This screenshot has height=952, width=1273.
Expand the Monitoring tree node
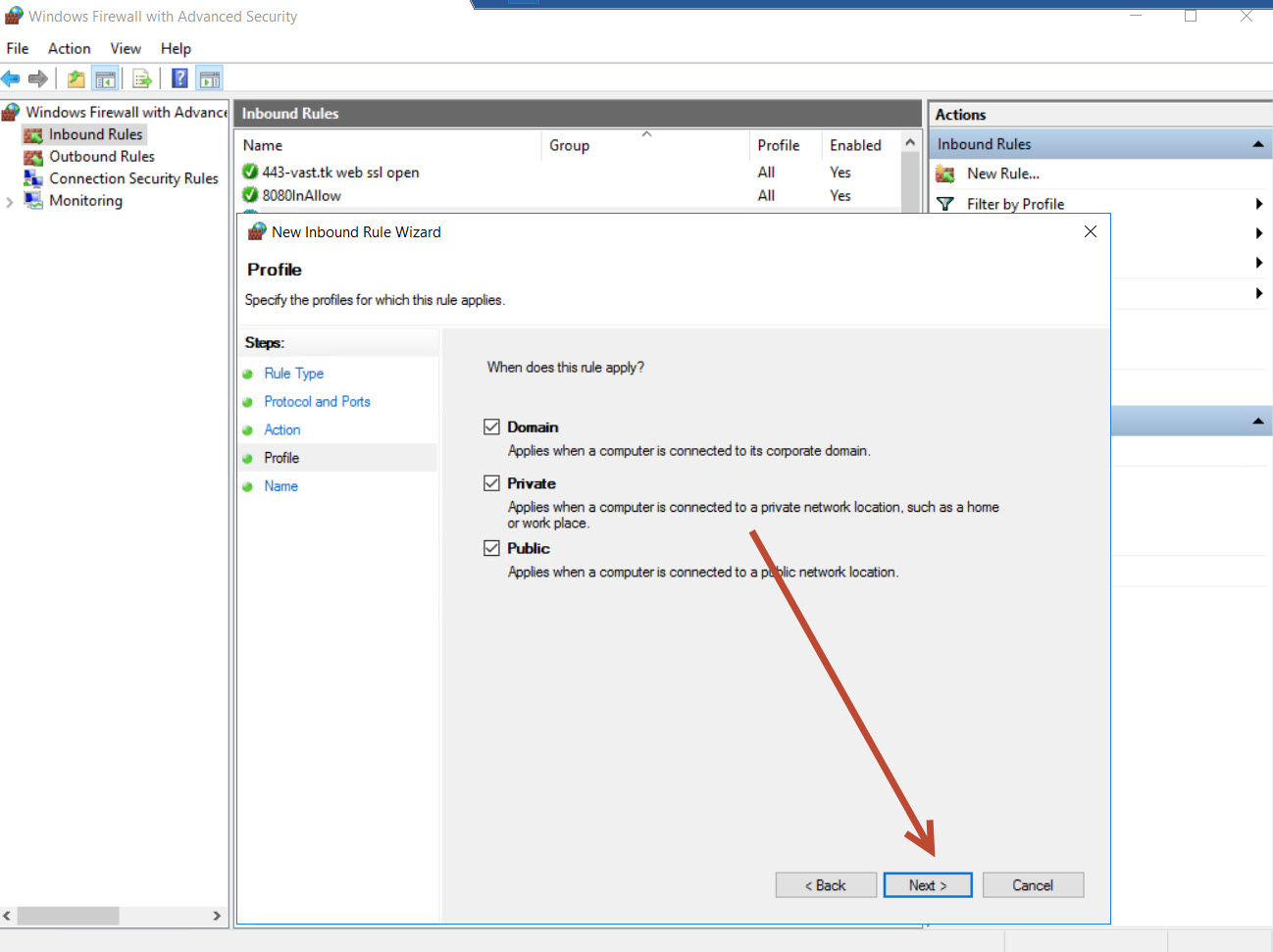click(10, 202)
